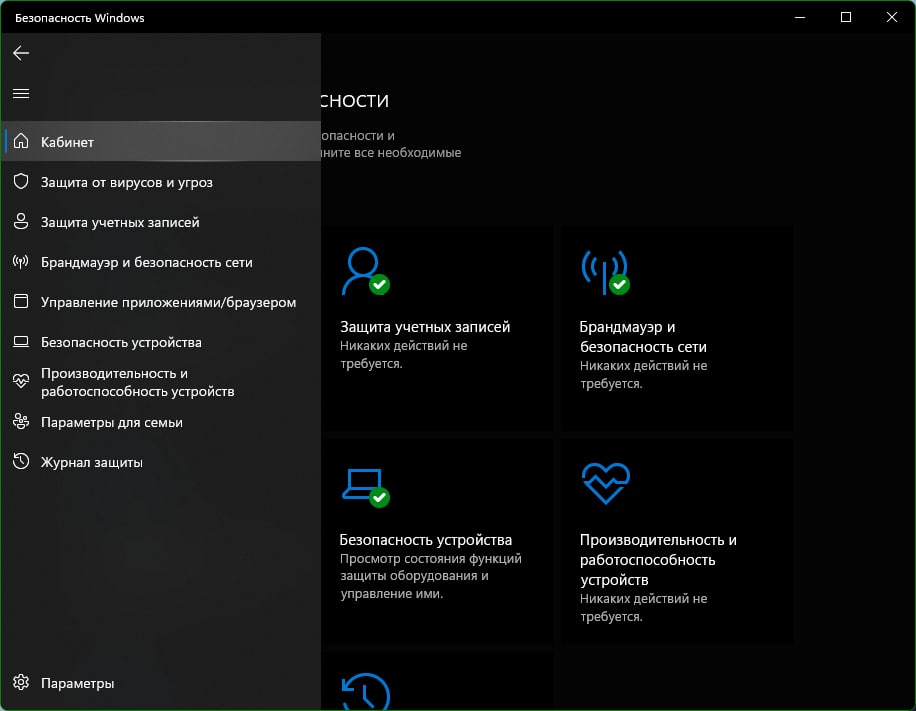
Task: Click the family icon in sidebar
Action: tap(21, 422)
